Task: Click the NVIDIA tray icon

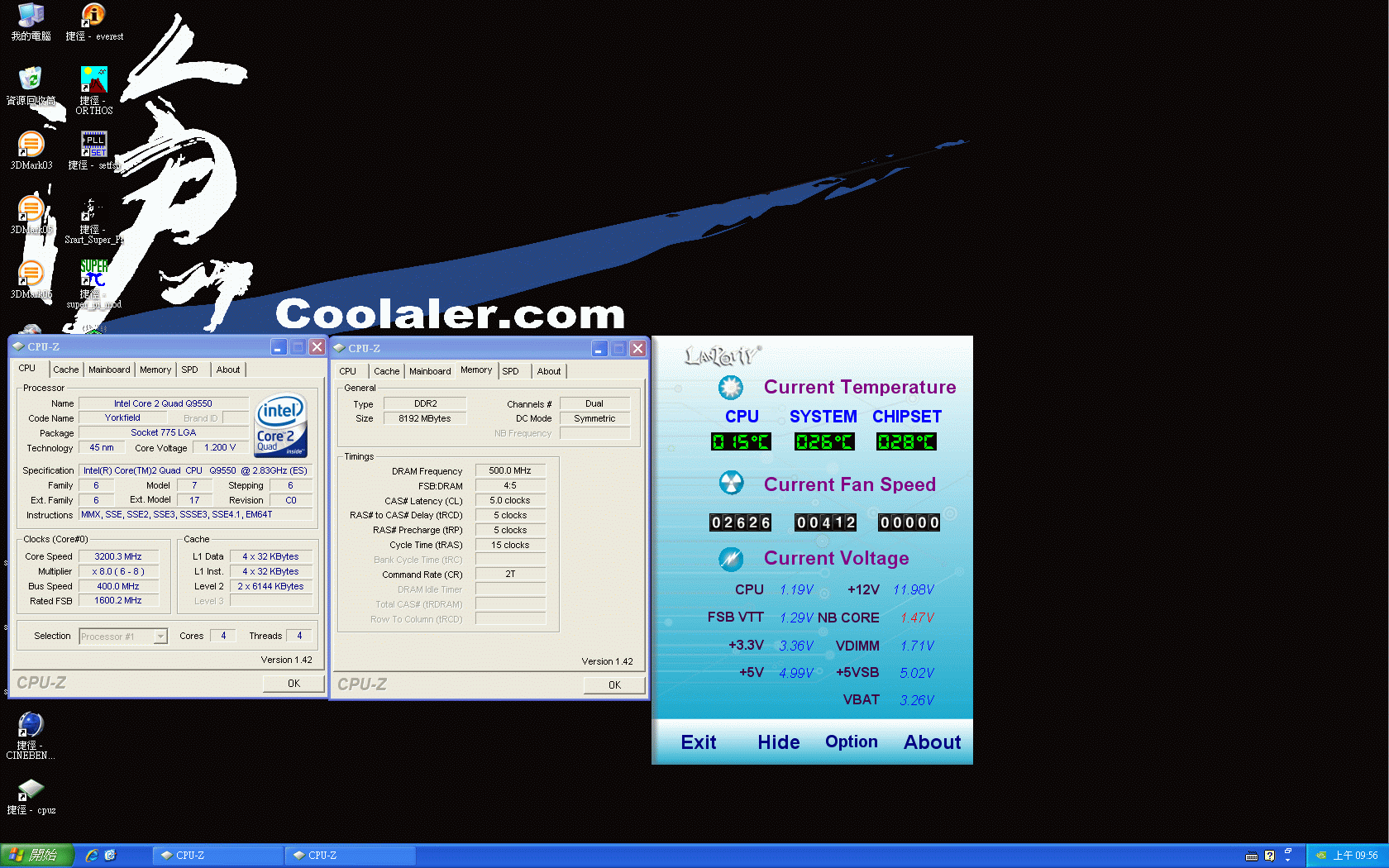Action: [x=1321, y=856]
